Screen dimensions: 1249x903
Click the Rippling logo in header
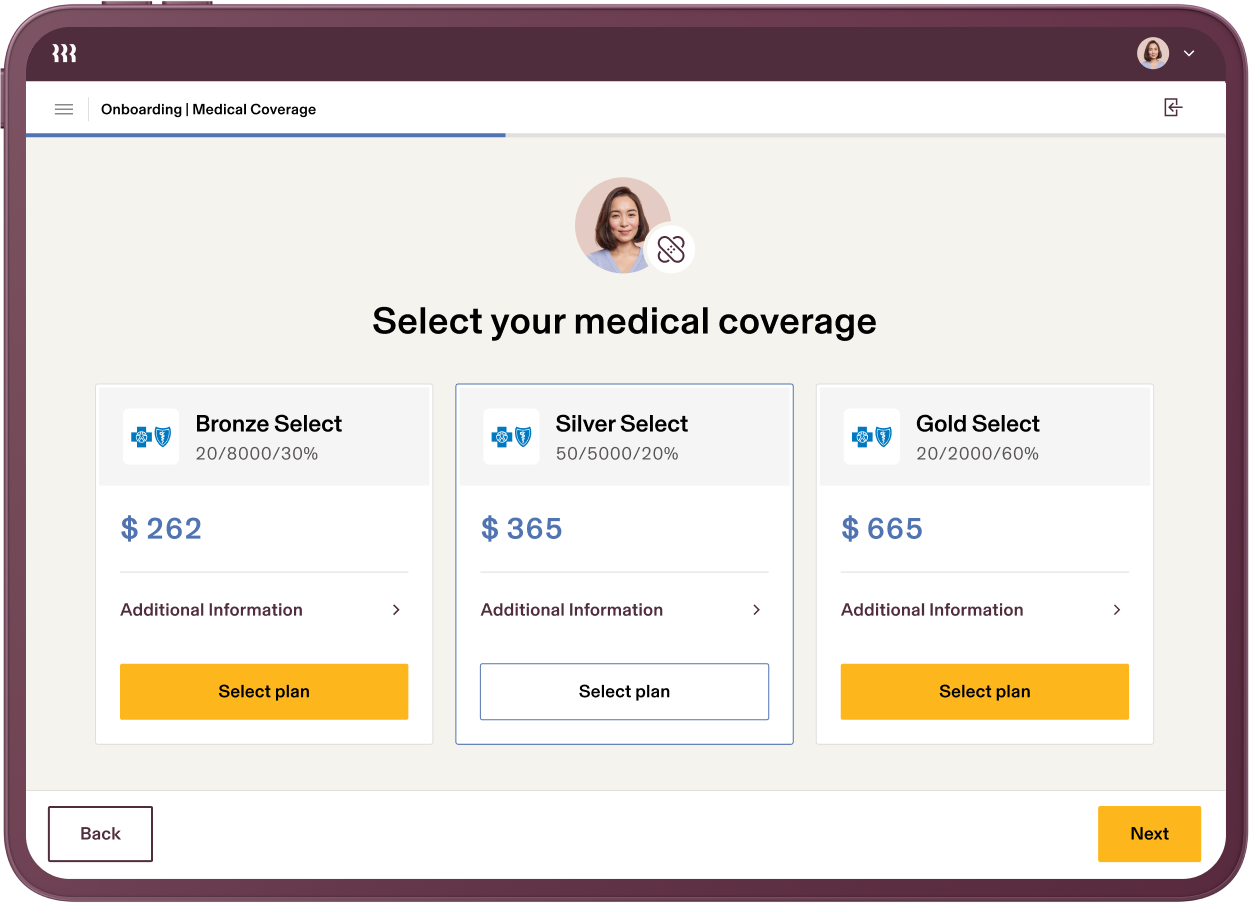click(64, 54)
